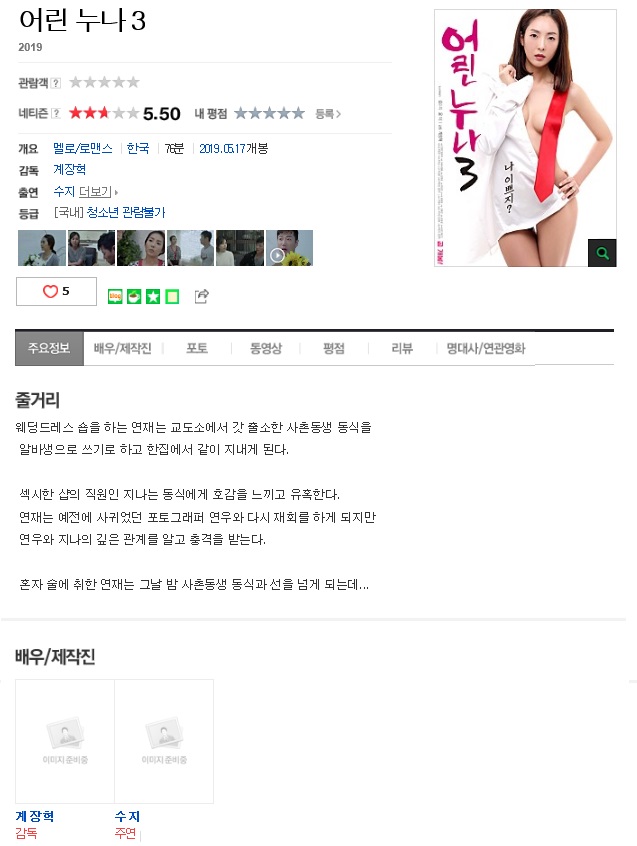Open the share arrow icon
637x846 pixels.
[202, 296]
